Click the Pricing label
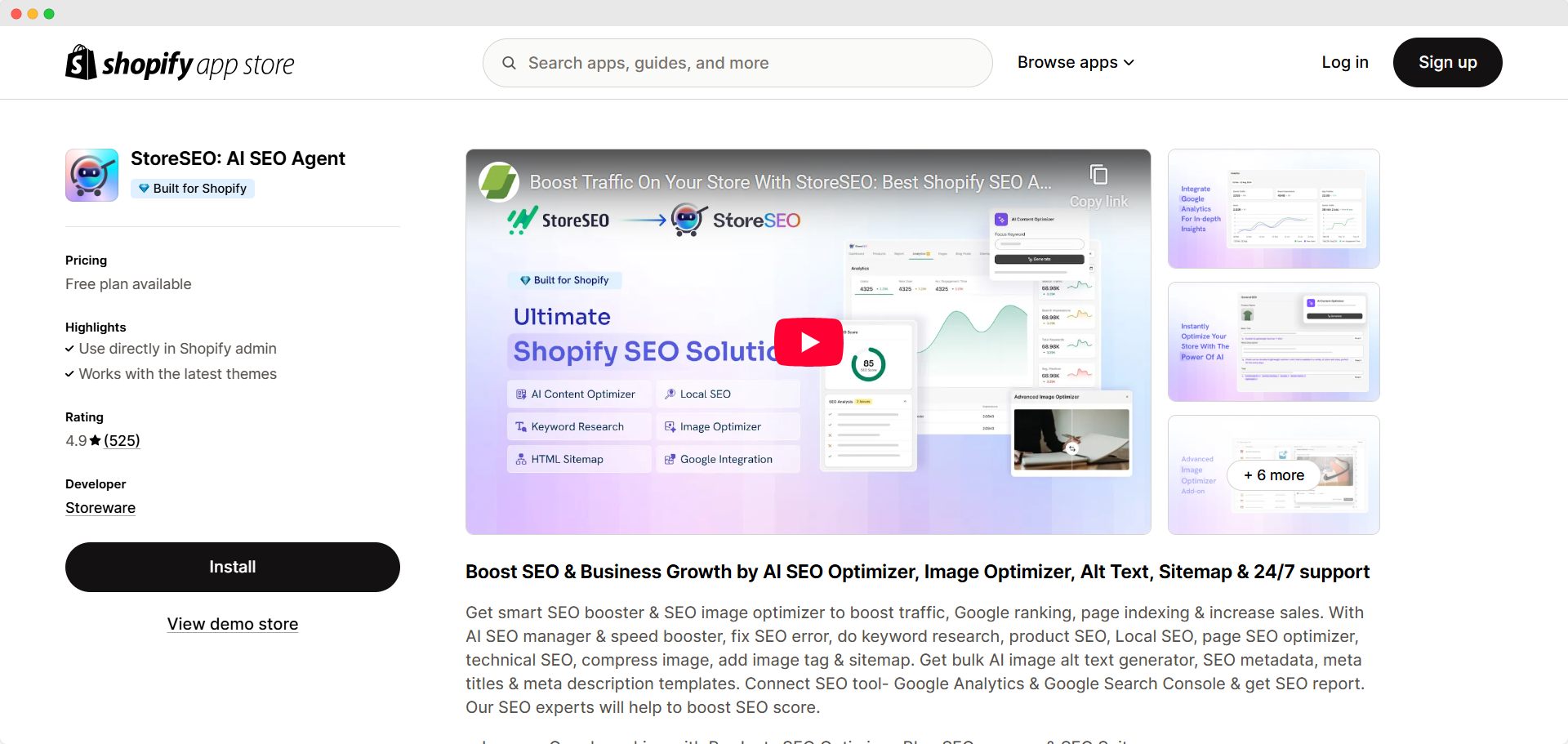This screenshot has width=1568, height=744. [x=86, y=261]
